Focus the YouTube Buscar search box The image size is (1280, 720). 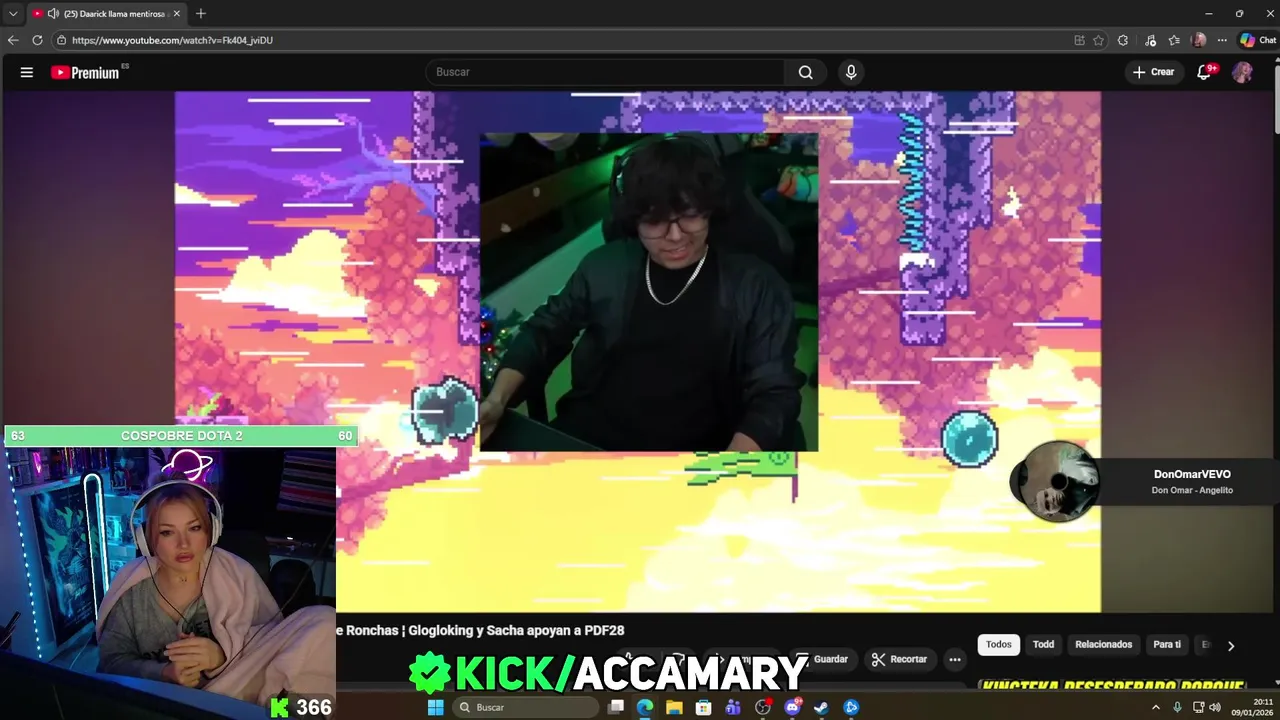pyautogui.click(x=607, y=72)
